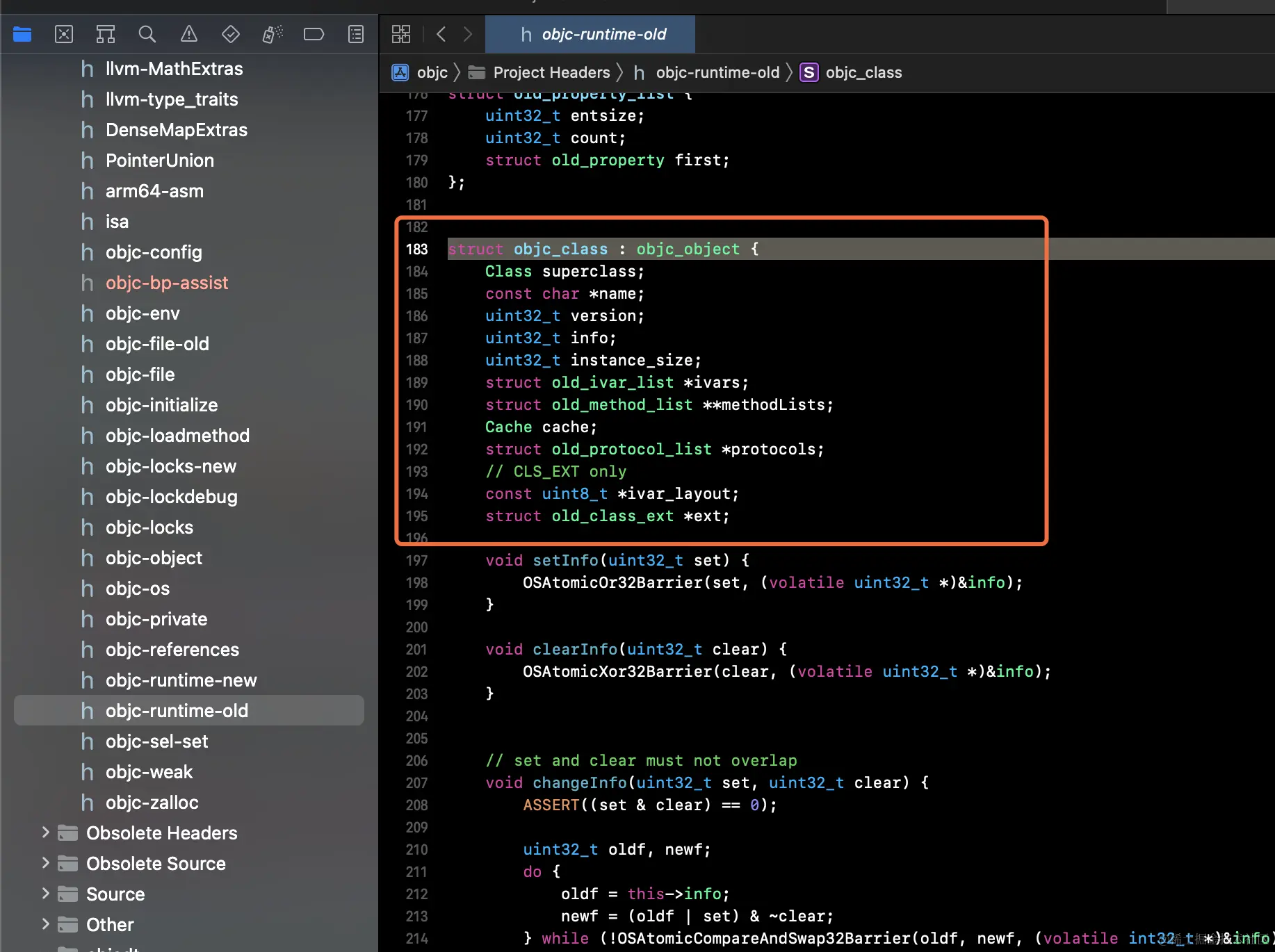Click line number 197 in the gutter
This screenshot has height=952, width=1275.
(x=417, y=560)
